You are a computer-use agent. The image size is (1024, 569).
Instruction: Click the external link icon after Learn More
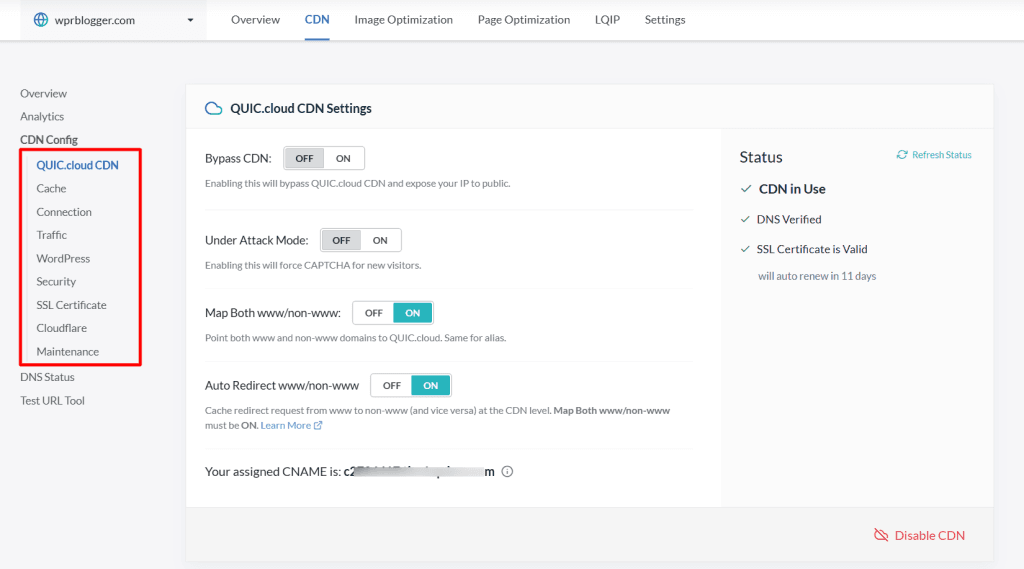pyautogui.click(x=318, y=425)
